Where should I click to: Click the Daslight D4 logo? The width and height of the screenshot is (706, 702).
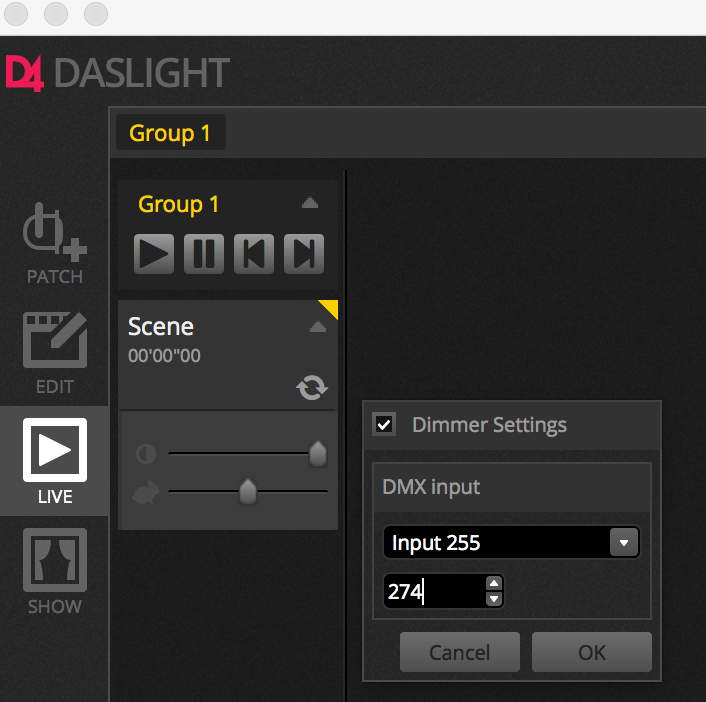tap(118, 72)
